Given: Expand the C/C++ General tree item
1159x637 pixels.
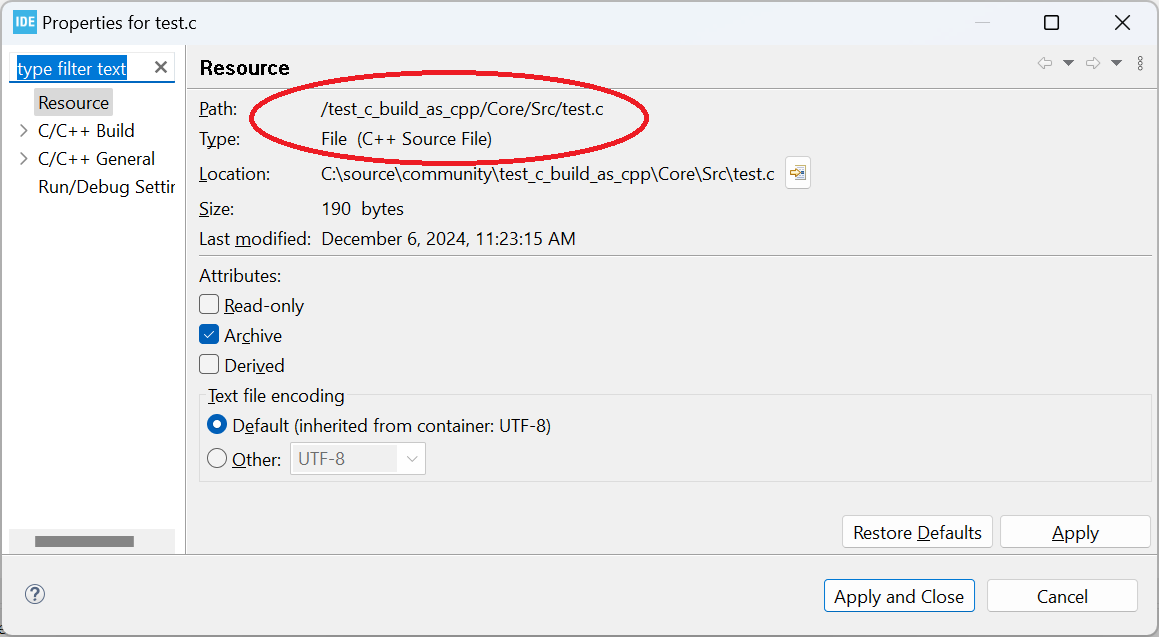Looking at the screenshot, I should pyautogui.click(x=22, y=158).
